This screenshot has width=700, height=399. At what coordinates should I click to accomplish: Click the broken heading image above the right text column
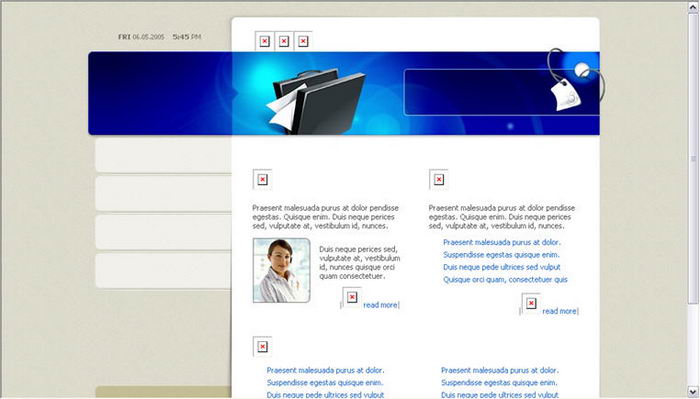tap(438, 179)
